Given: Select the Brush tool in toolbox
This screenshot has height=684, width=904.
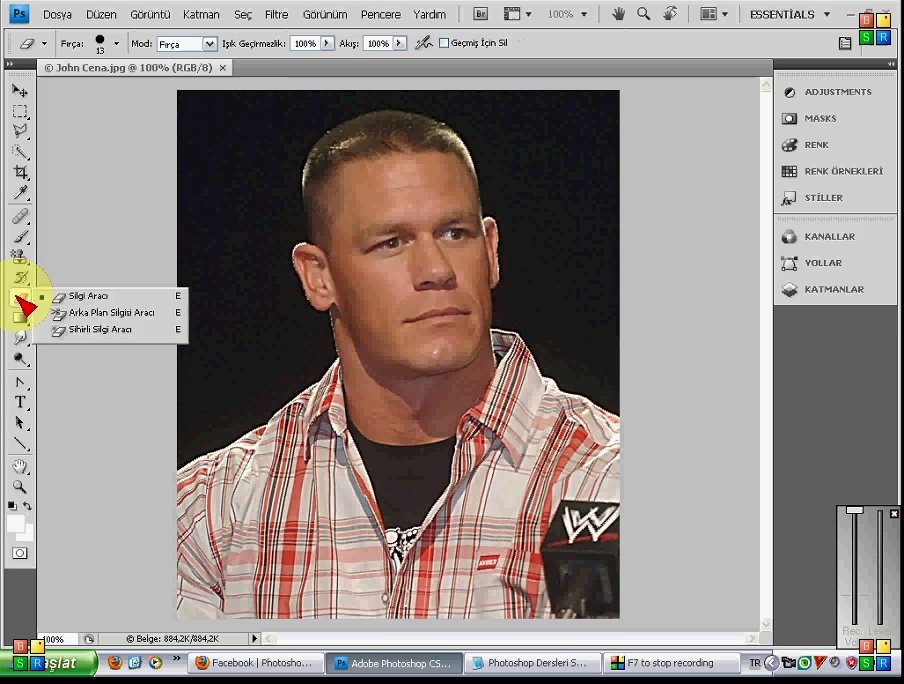Looking at the screenshot, I should coord(20,236).
